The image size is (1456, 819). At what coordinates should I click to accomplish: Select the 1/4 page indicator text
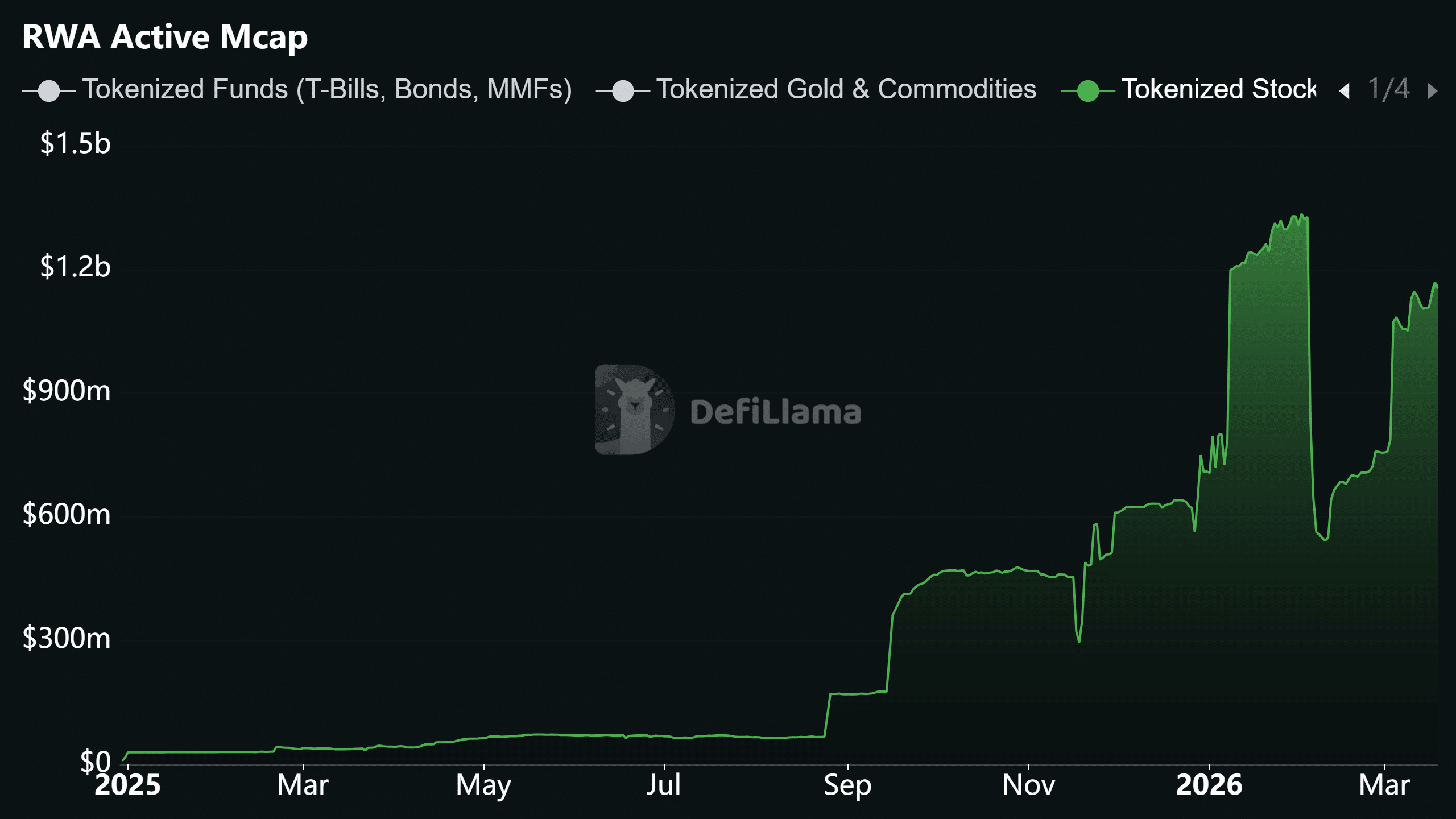1388,90
